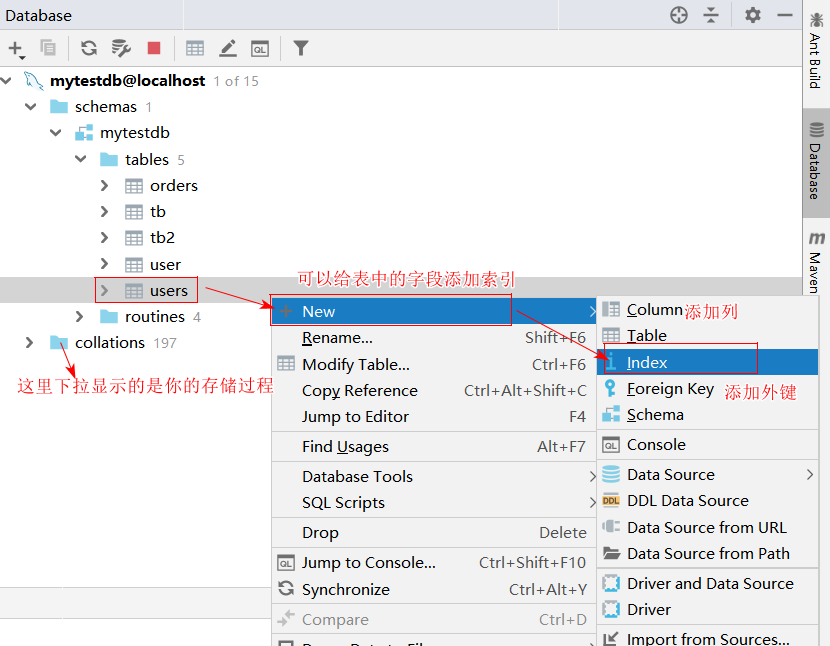Expand the user table node
Screen dimensions: 830x646
(104, 264)
